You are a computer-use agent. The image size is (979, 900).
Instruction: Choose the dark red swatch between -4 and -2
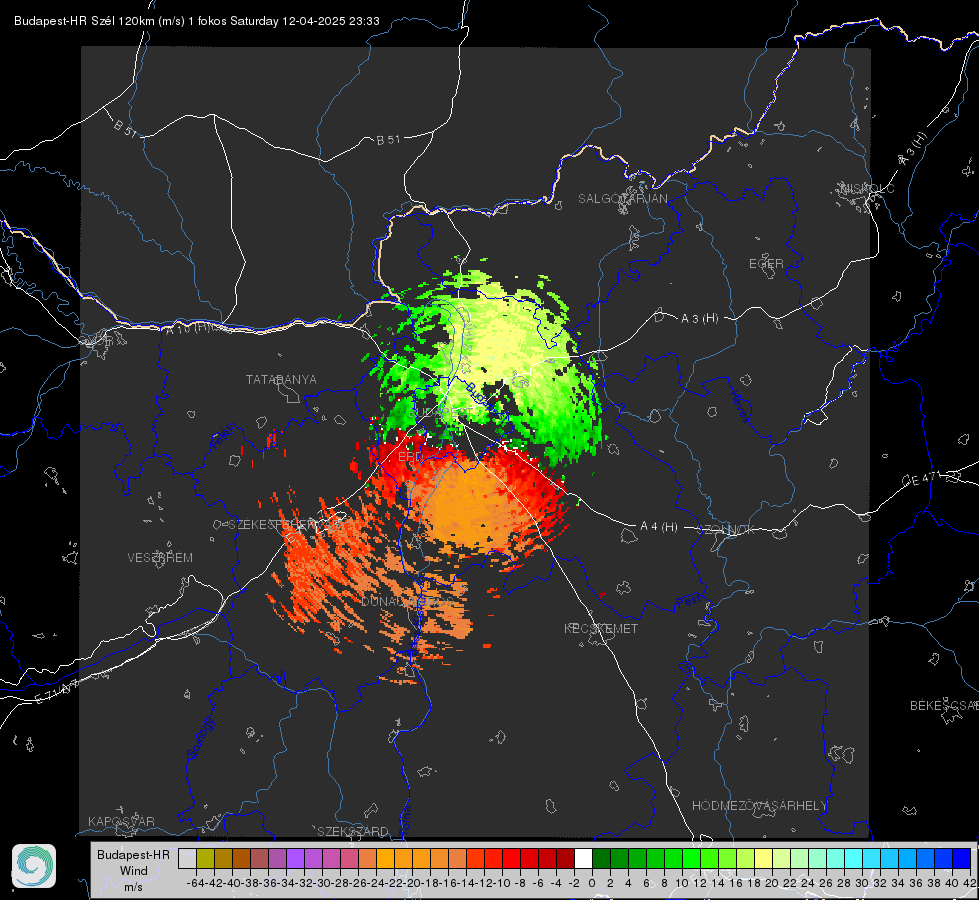click(x=565, y=858)
